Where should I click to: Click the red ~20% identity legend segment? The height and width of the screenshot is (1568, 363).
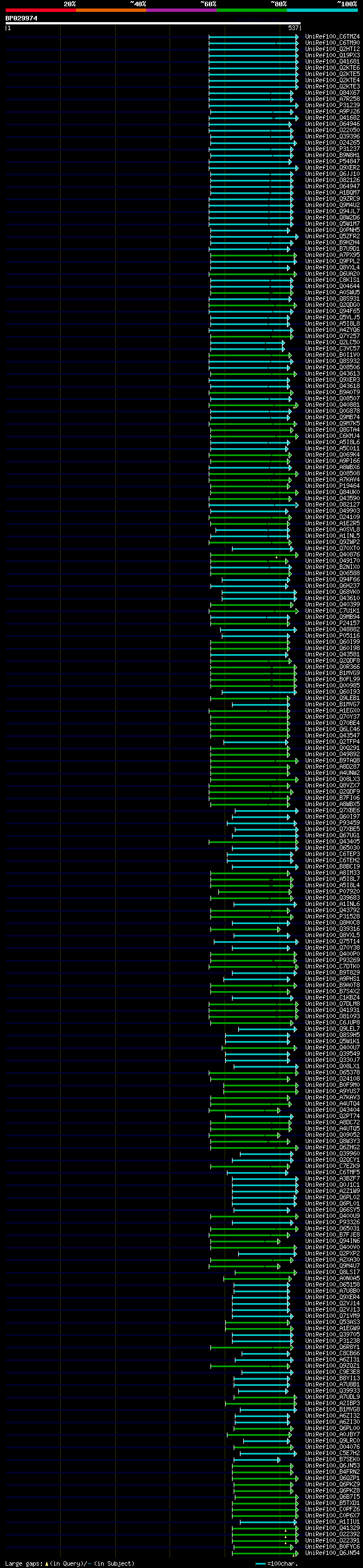pos(41,10)
